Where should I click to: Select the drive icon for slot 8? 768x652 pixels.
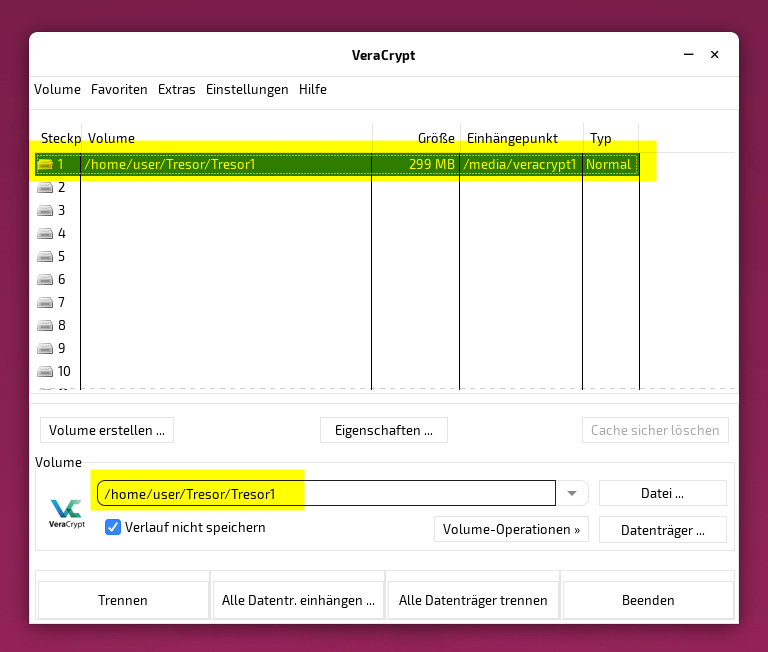point(45,325)
